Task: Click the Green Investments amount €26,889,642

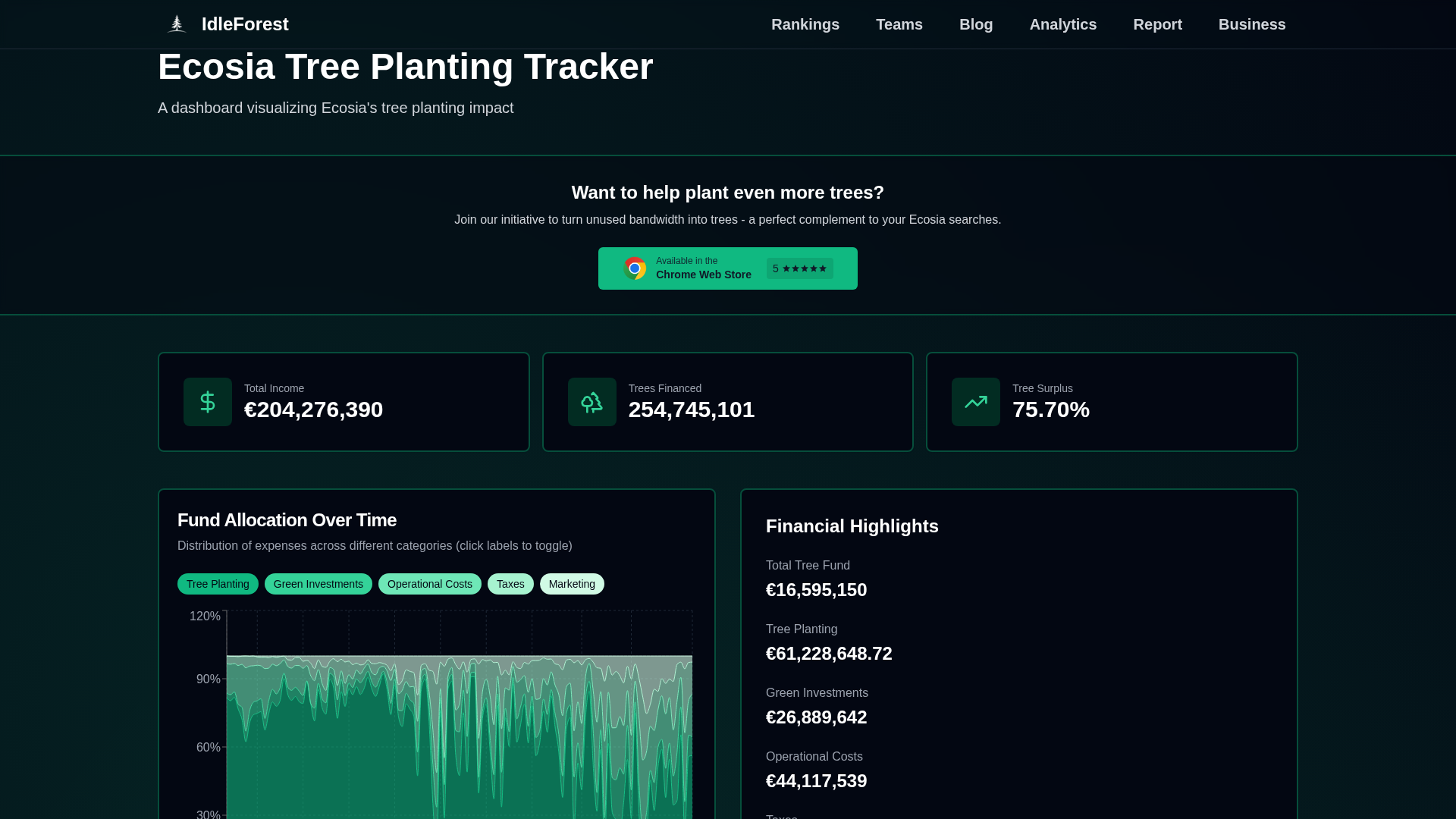Action: point(816,717)
